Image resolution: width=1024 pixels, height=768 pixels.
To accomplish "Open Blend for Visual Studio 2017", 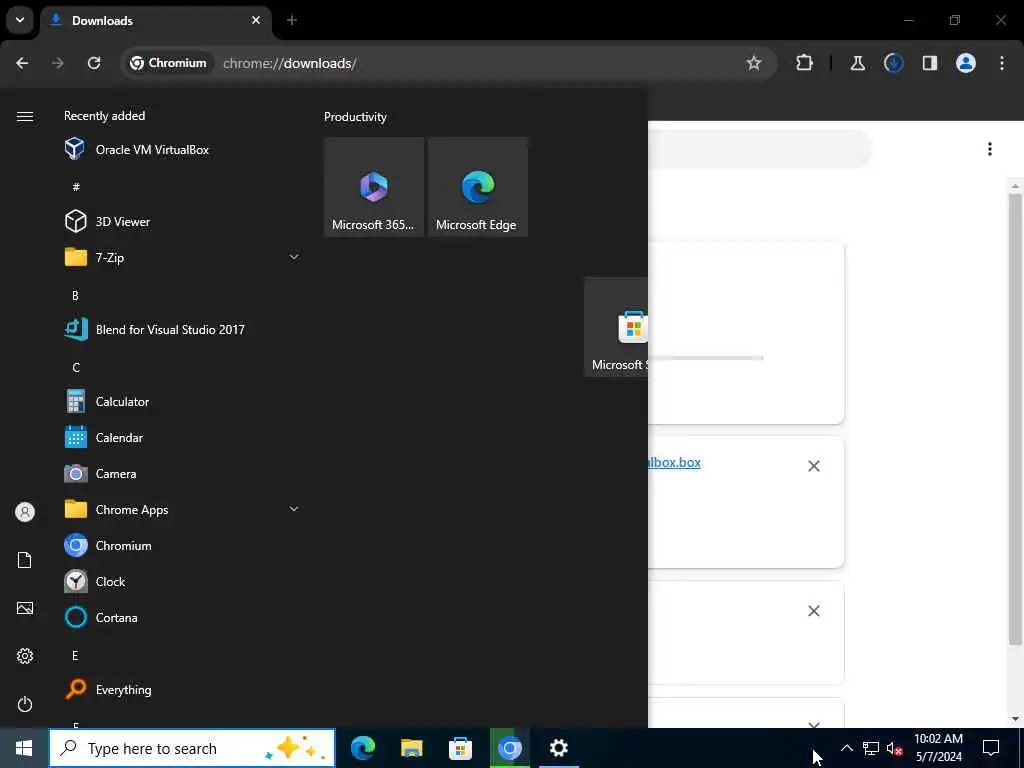I will click(x=183, y=329).
